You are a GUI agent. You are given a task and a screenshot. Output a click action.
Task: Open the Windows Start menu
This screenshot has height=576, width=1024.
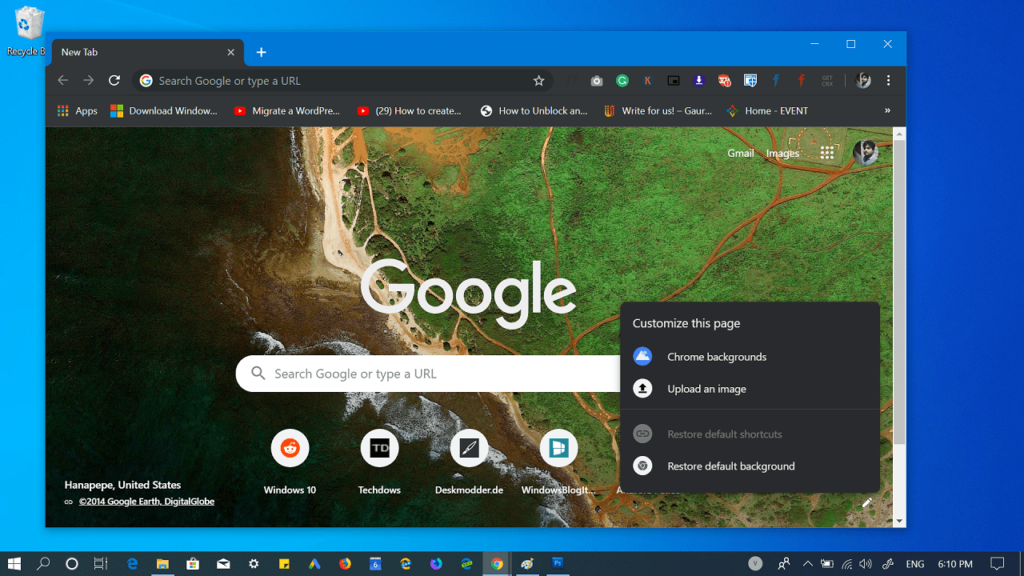coord(14,564)
